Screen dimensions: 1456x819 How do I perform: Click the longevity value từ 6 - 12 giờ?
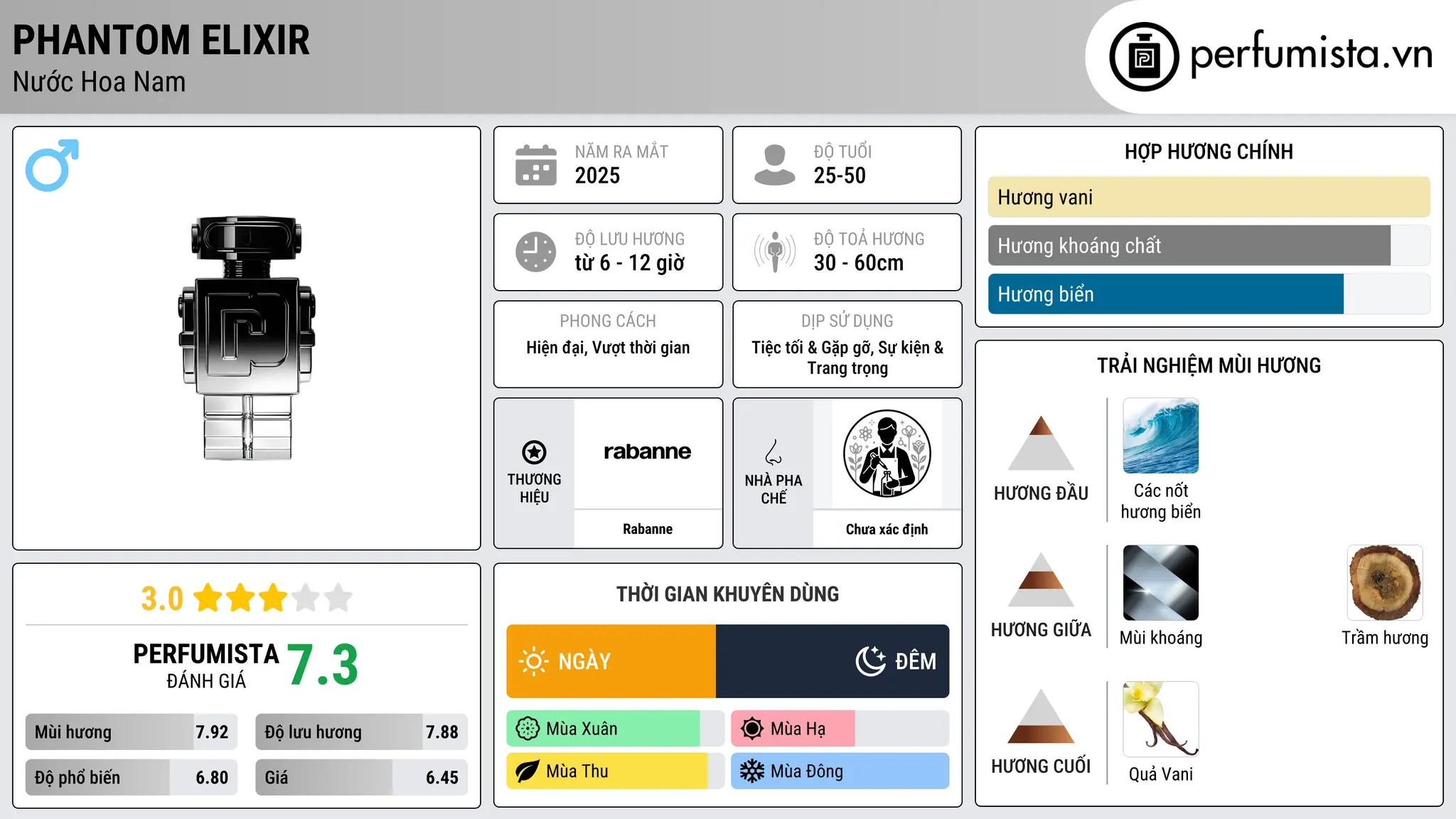click(x=630, y=263)
